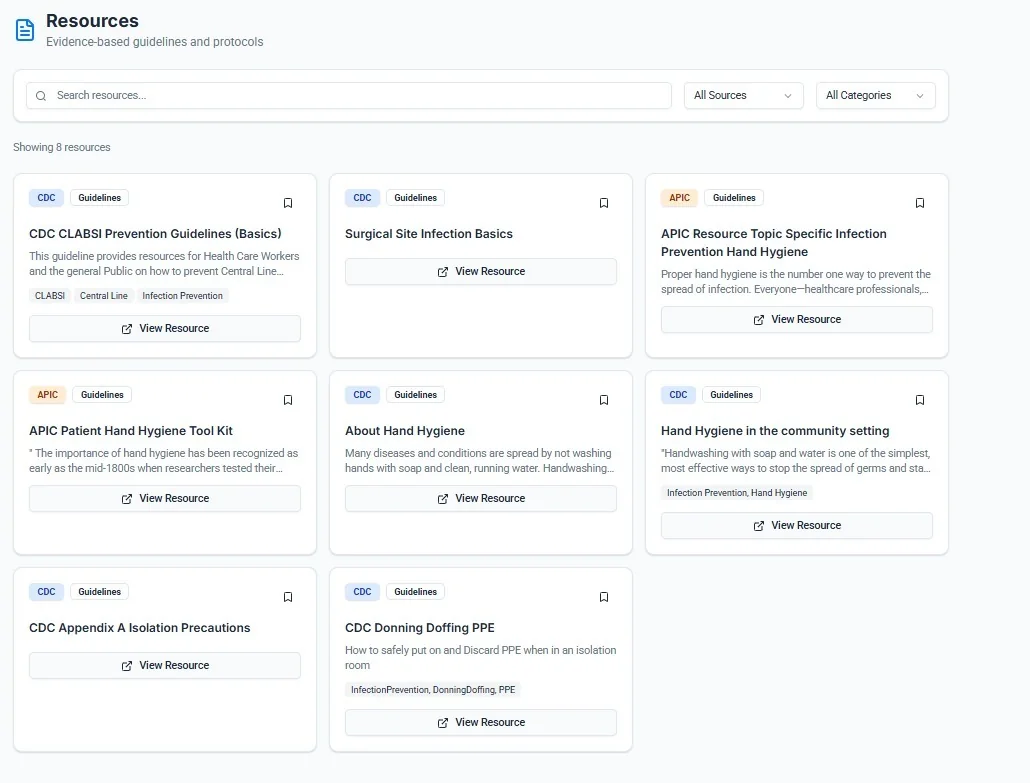
Task: Click CDC badge on Surgical Site Infection card
Action: coord(363,198)
